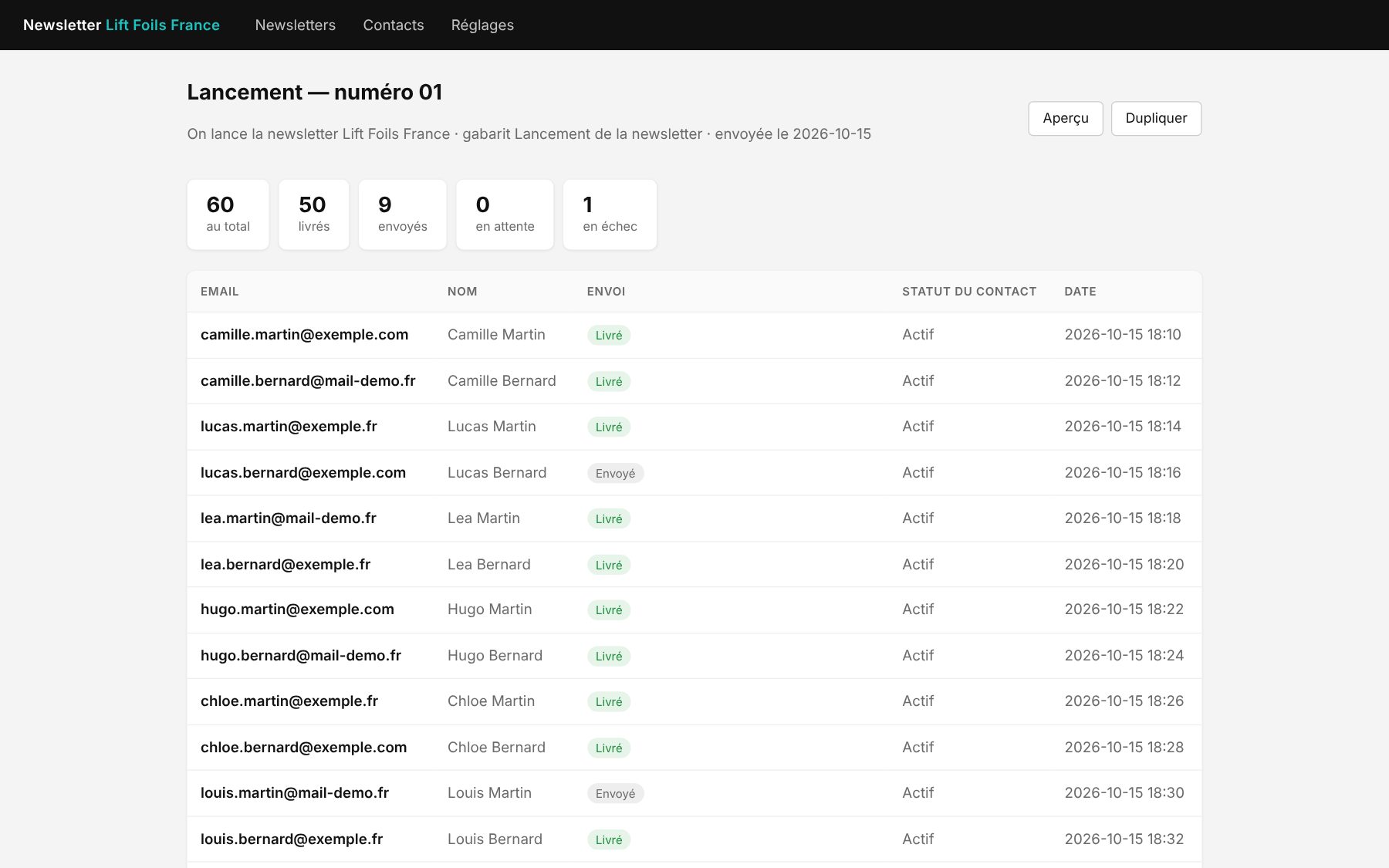Viewport: 1389px width, 868px height.
Task: Click the Newsletter Lift Foils France logo
Action: click(121, 25)
